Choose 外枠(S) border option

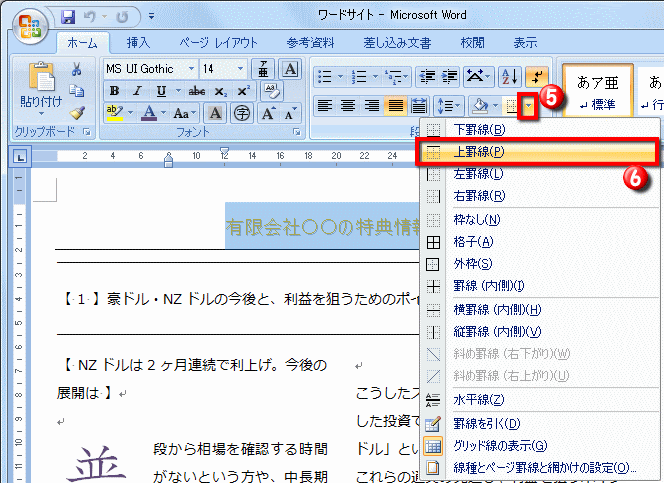pos(540,264)
